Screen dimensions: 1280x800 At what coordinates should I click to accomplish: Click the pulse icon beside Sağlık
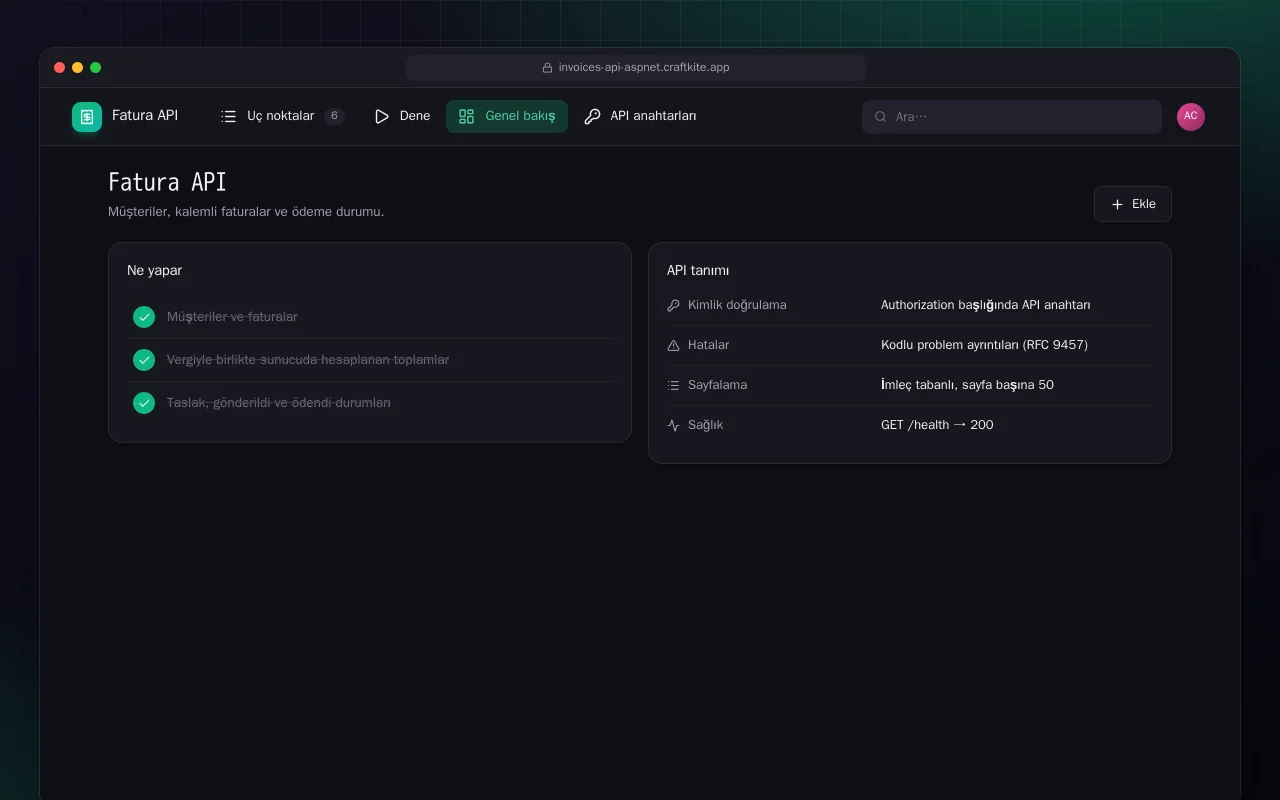tap(673, 425)
